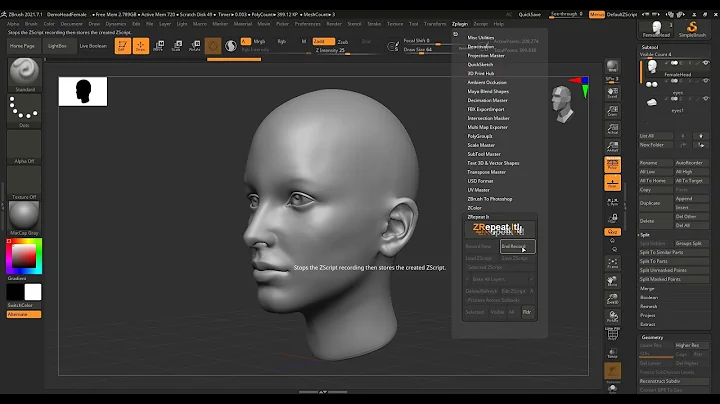The image size is (720, 404).
Task: Click the End Record button
Action: [x=518, y=247]
